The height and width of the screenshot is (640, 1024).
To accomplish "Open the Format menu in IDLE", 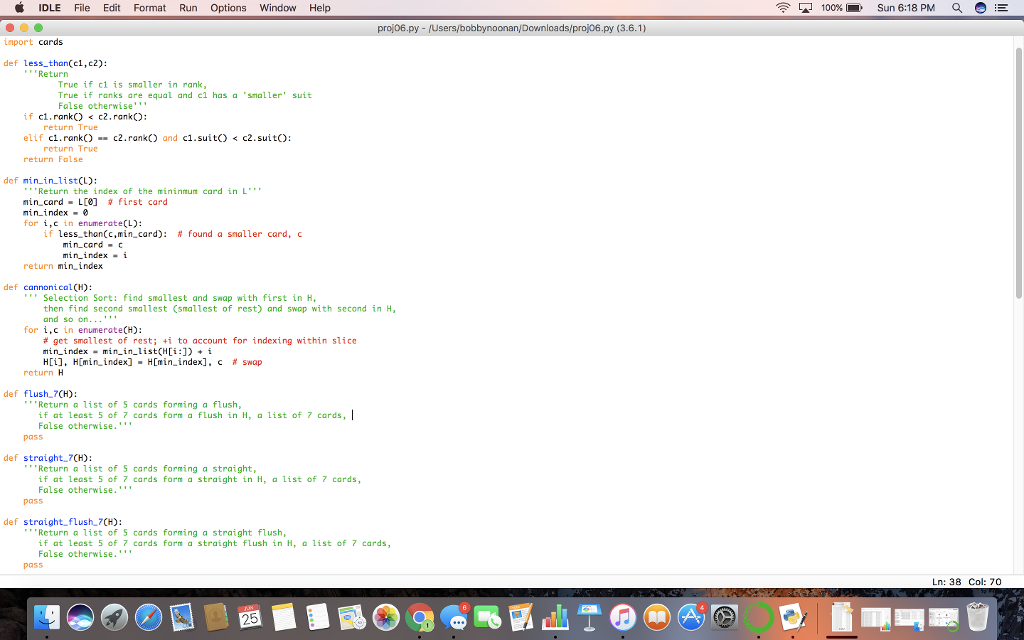I will (x=150, y=8).
